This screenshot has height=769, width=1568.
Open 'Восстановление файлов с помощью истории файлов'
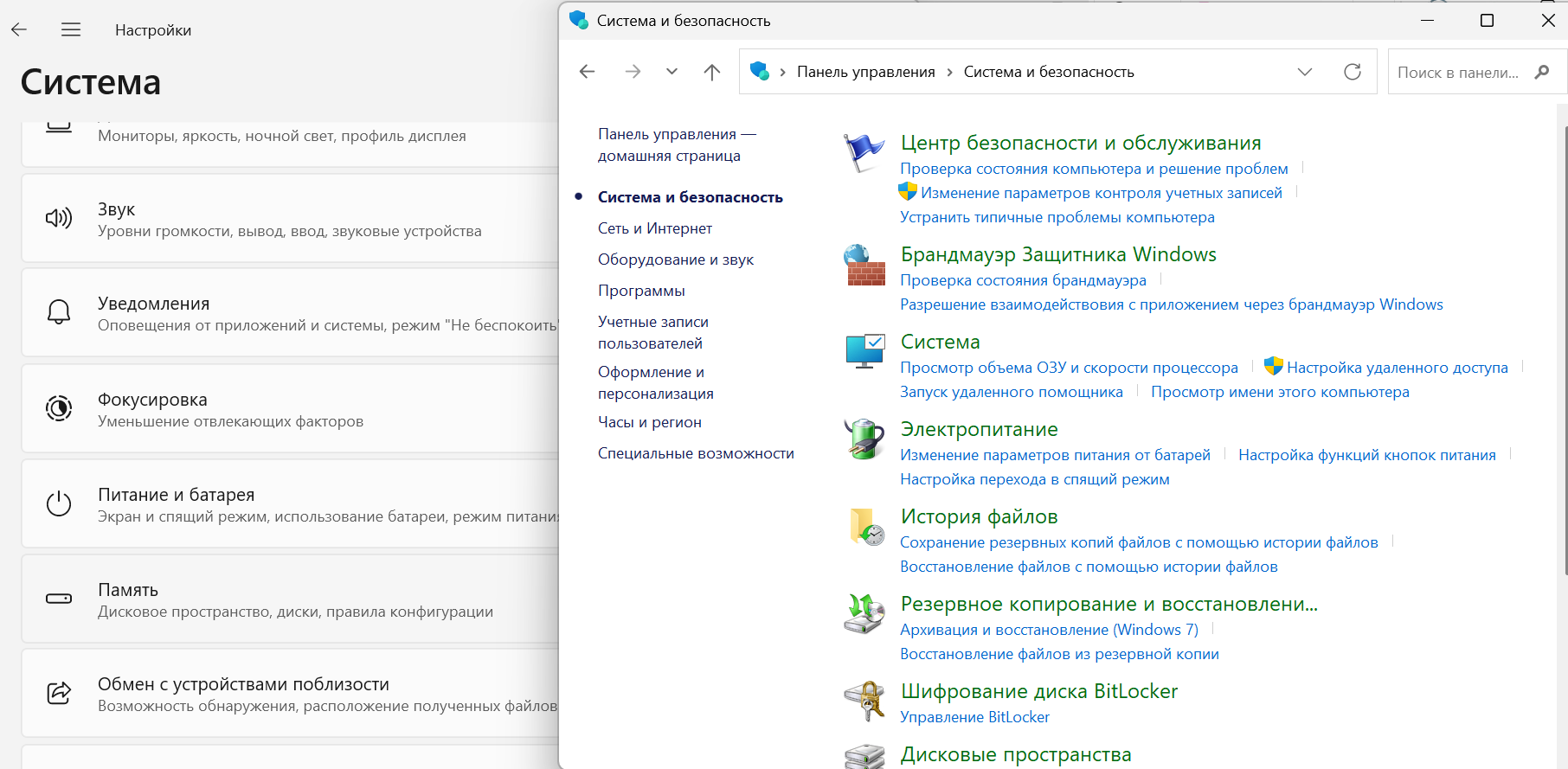point(1089,567)
